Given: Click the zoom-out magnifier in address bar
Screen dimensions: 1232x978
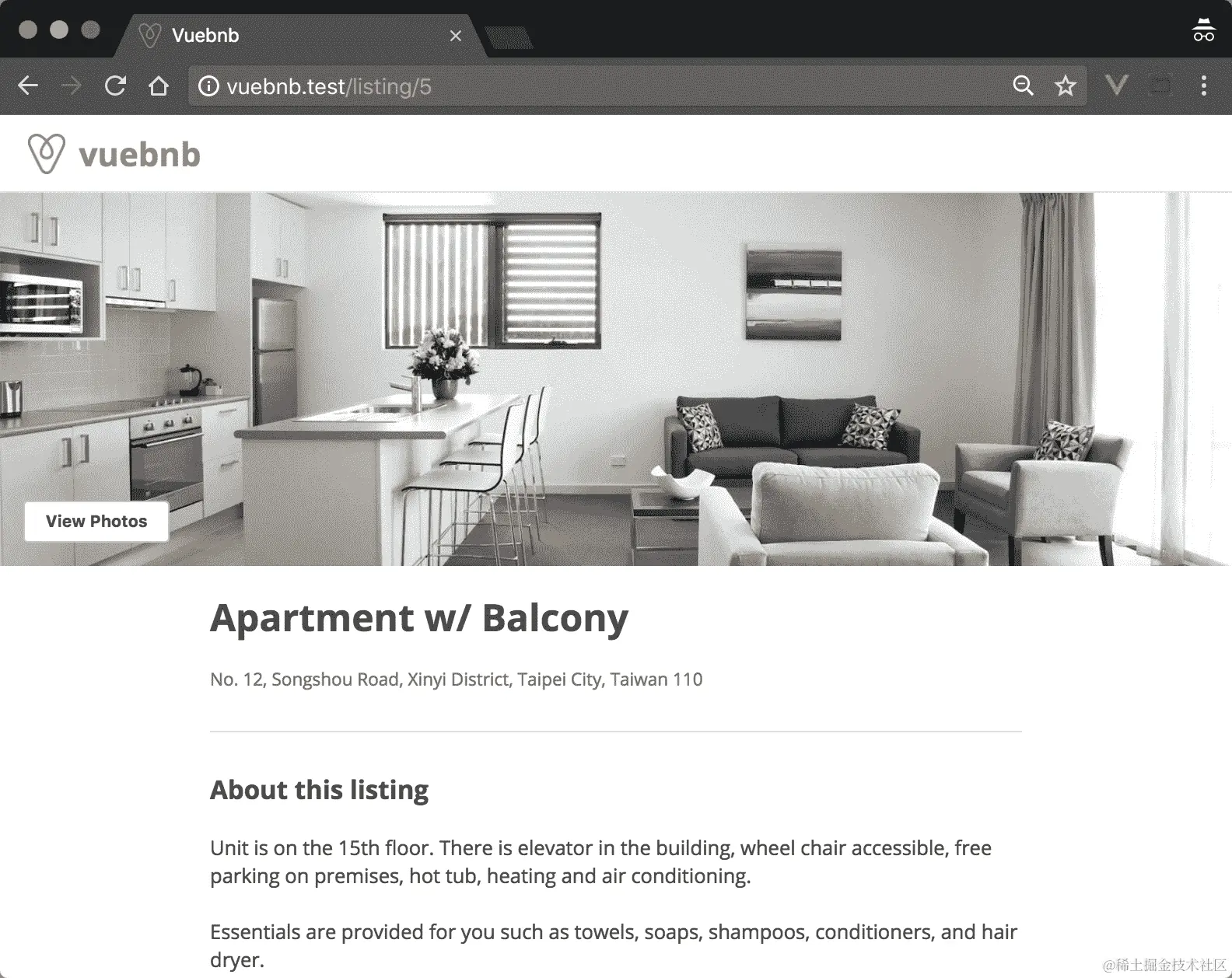Looking at the screenshot, I should 1024,86.
